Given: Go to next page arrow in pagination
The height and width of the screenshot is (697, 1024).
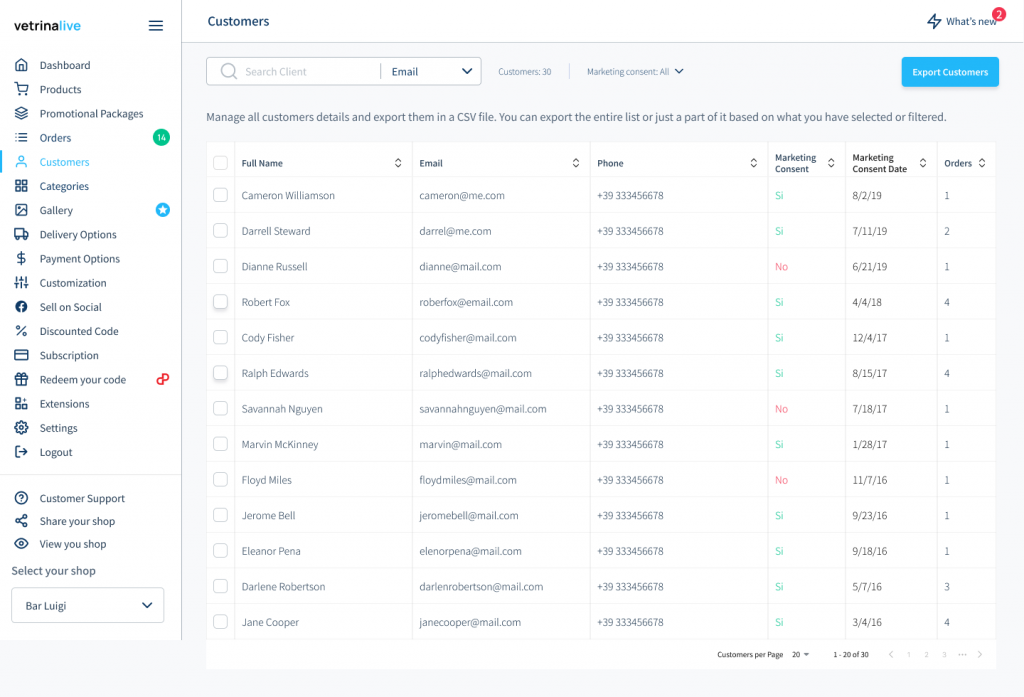Looking at the screenshot, I should click(980, 655).
